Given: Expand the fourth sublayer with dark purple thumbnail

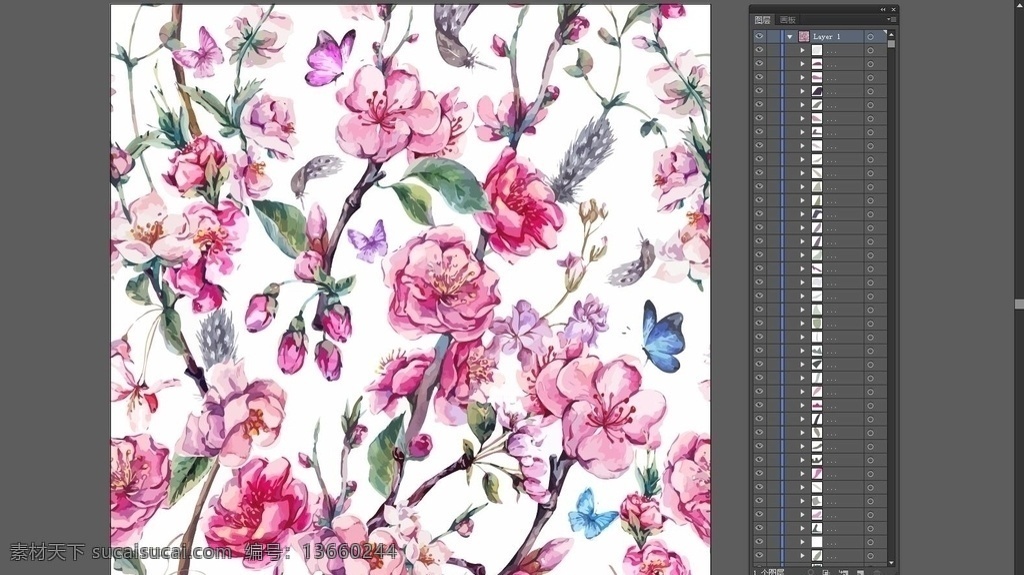Looking at the screenshot, I should (x=803, y=91).
